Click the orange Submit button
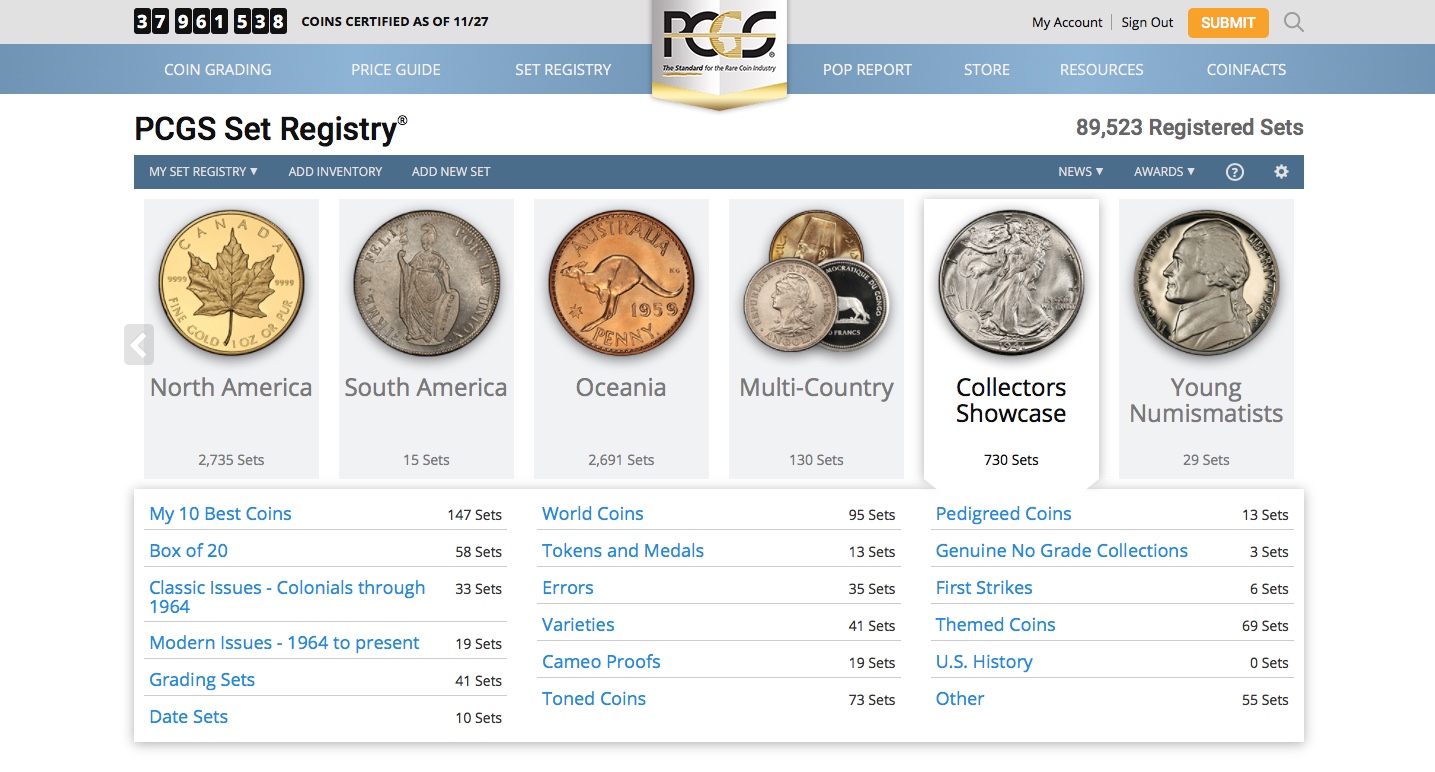The width and height of the screenshot is (1435, 772). (1228, 23)
